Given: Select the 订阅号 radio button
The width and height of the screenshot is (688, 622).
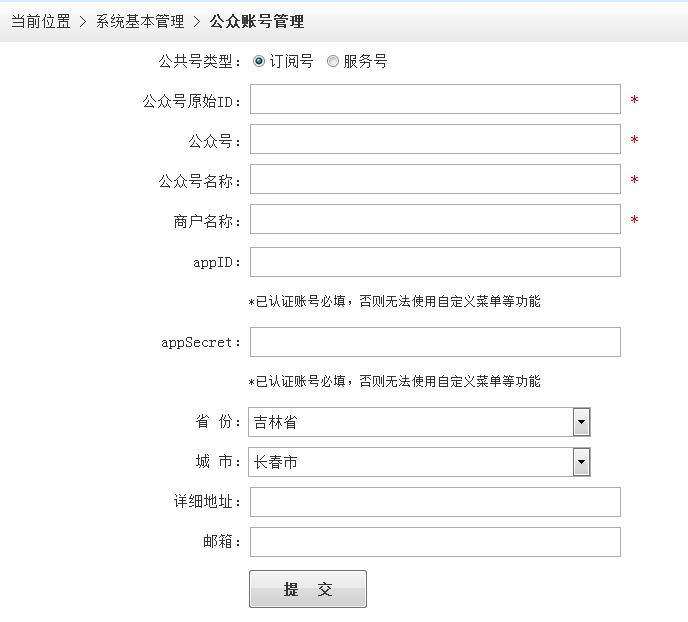Looking at the screenshot, I should (x=259, y=61).
